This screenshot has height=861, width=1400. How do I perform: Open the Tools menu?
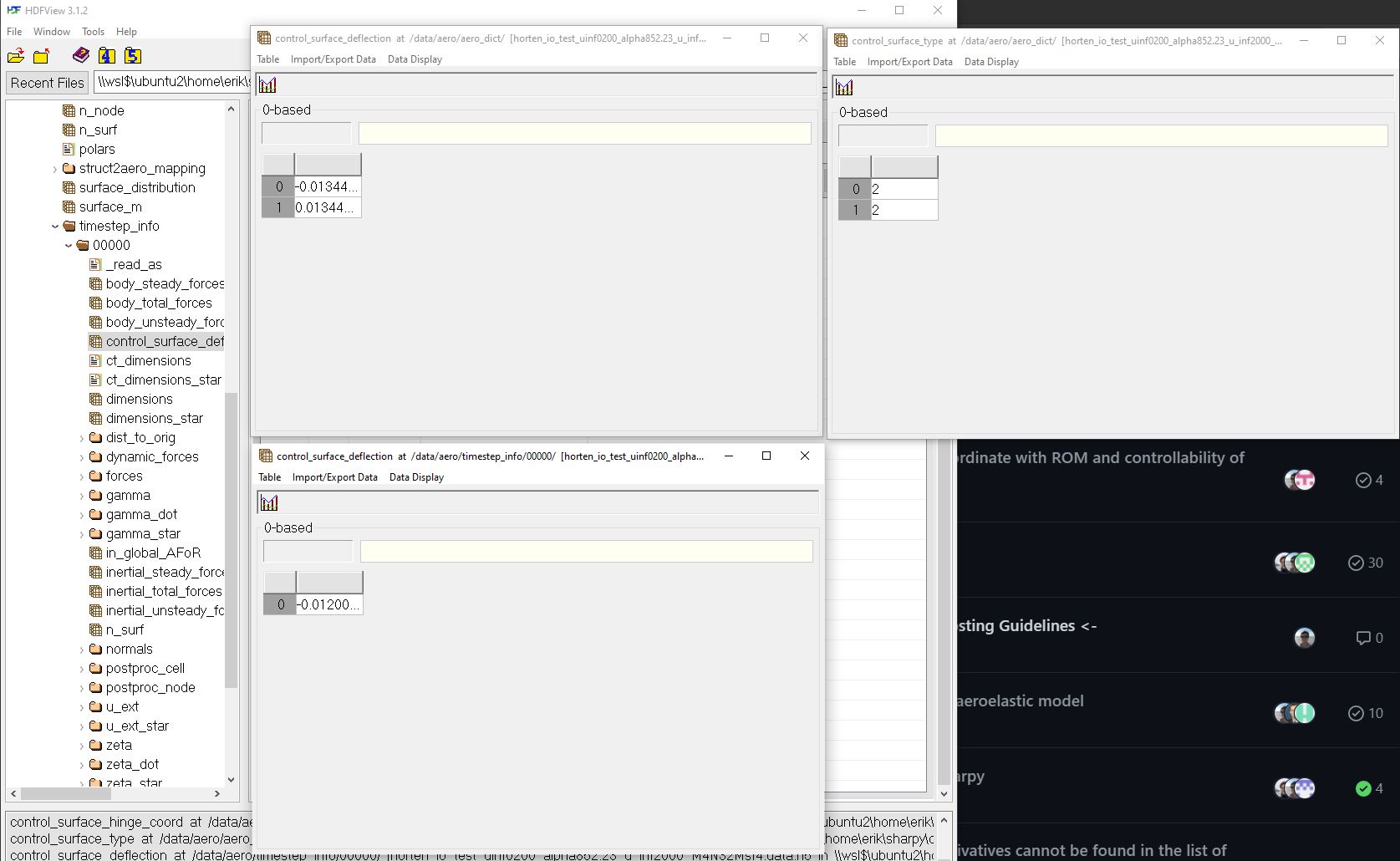coord(92,31)
